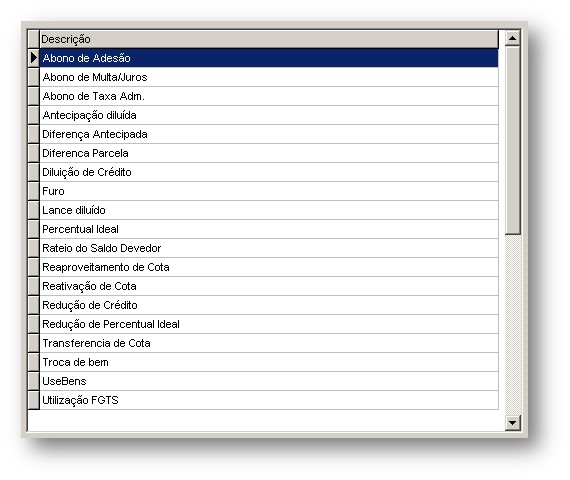Select the Diferença Antecipada row

269,134
